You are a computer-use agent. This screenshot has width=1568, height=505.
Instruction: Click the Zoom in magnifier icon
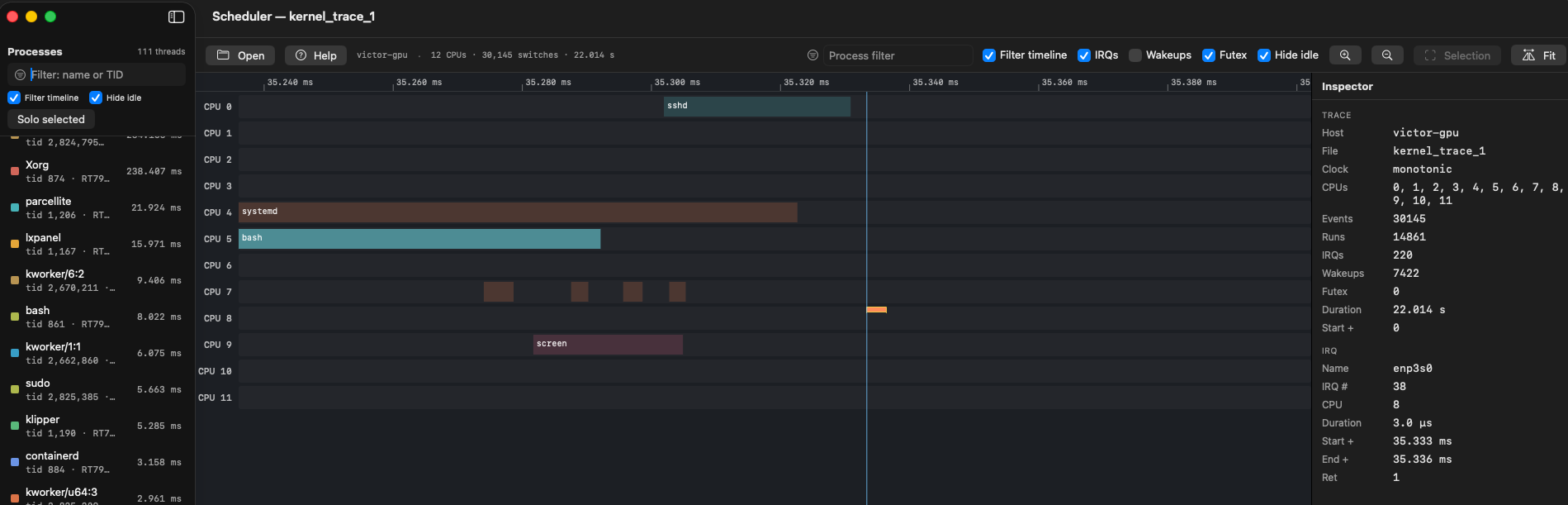pyautogui.click(x=1345, y=55)
